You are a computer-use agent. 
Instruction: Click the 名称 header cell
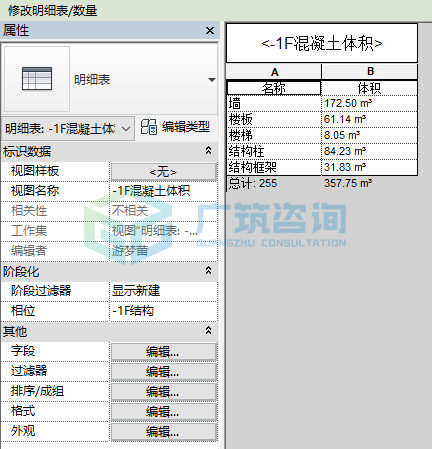pyautogui.click(x=274, y=88)
